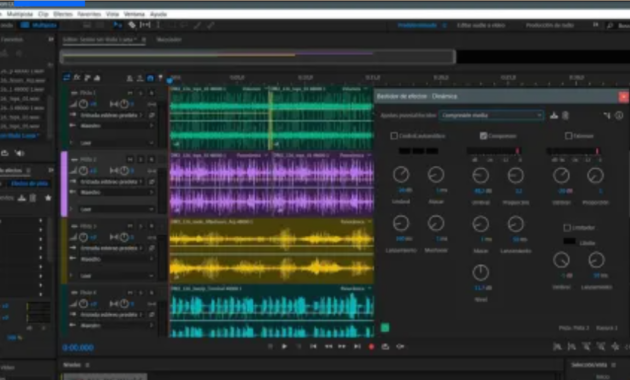The height and width of the screenshot is (380, 630).
Task: Click the red Record transport button
Action: tap(371, 346)
